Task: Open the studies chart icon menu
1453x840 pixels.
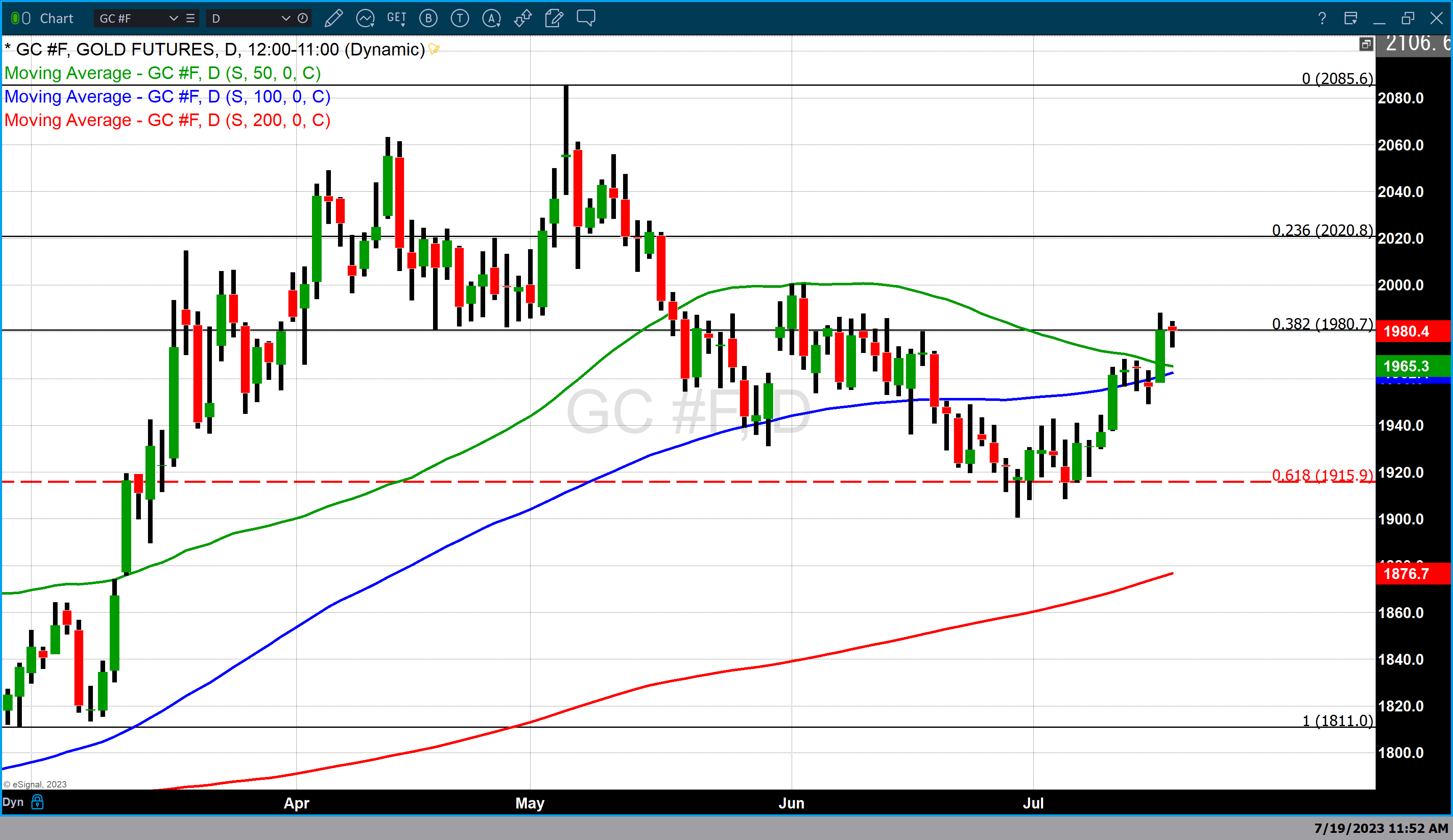Action: point(365,18)
